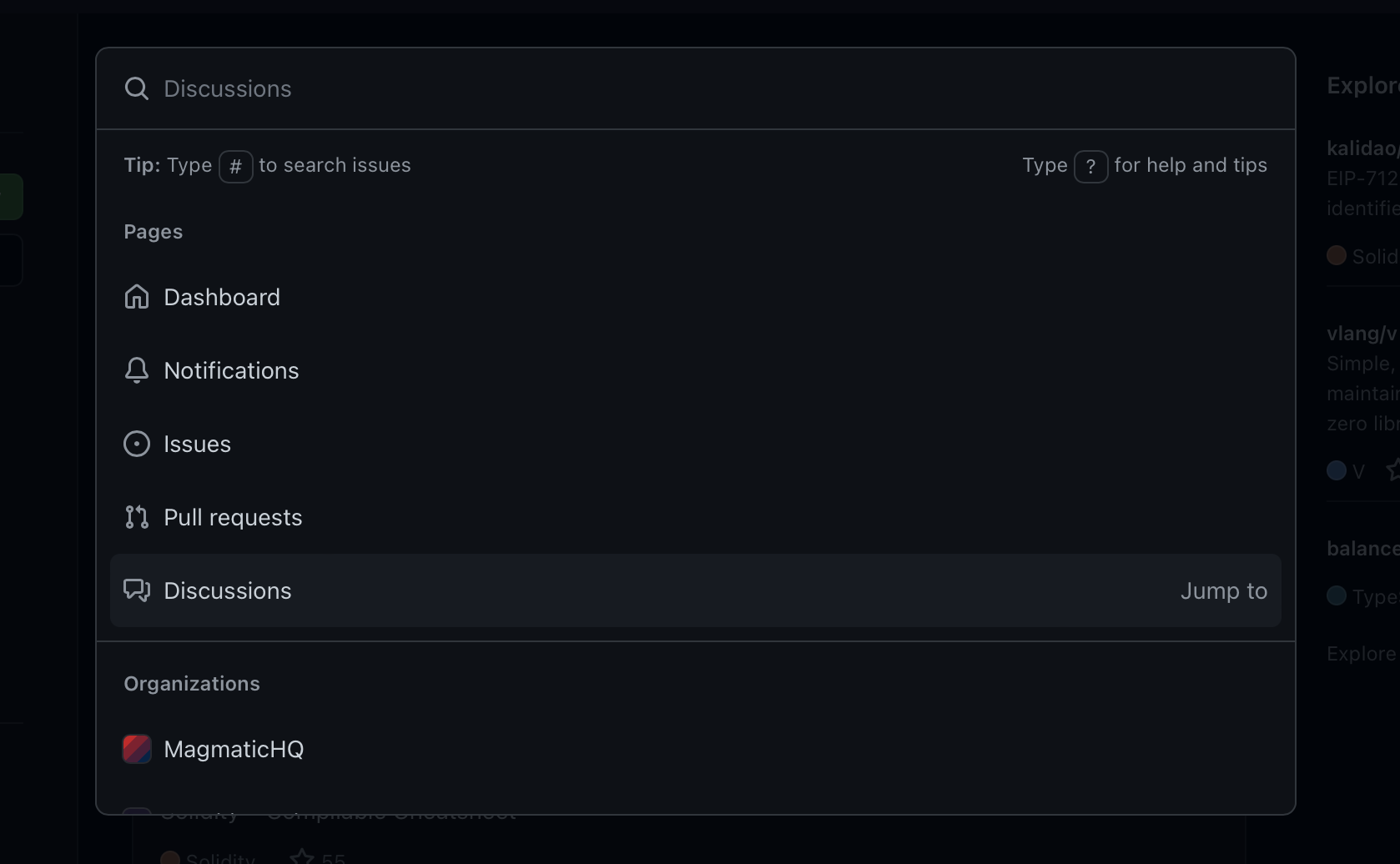Viewport: 1400px width, 864px height.
Task: Open the vlang/v repository
Action: coord(1361,333)
